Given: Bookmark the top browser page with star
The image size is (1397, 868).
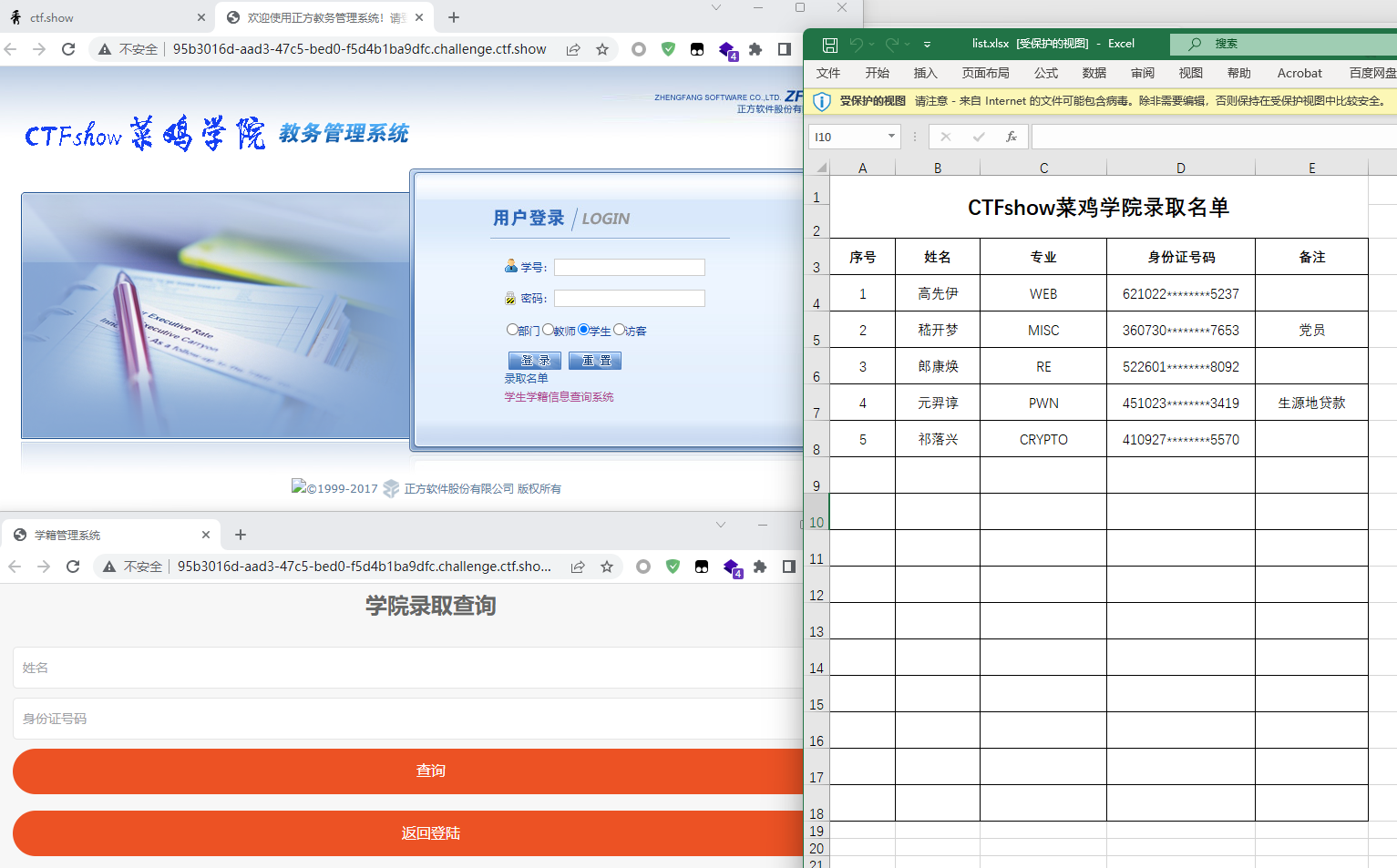Looking at the screenshot, I should click(602, 49).
